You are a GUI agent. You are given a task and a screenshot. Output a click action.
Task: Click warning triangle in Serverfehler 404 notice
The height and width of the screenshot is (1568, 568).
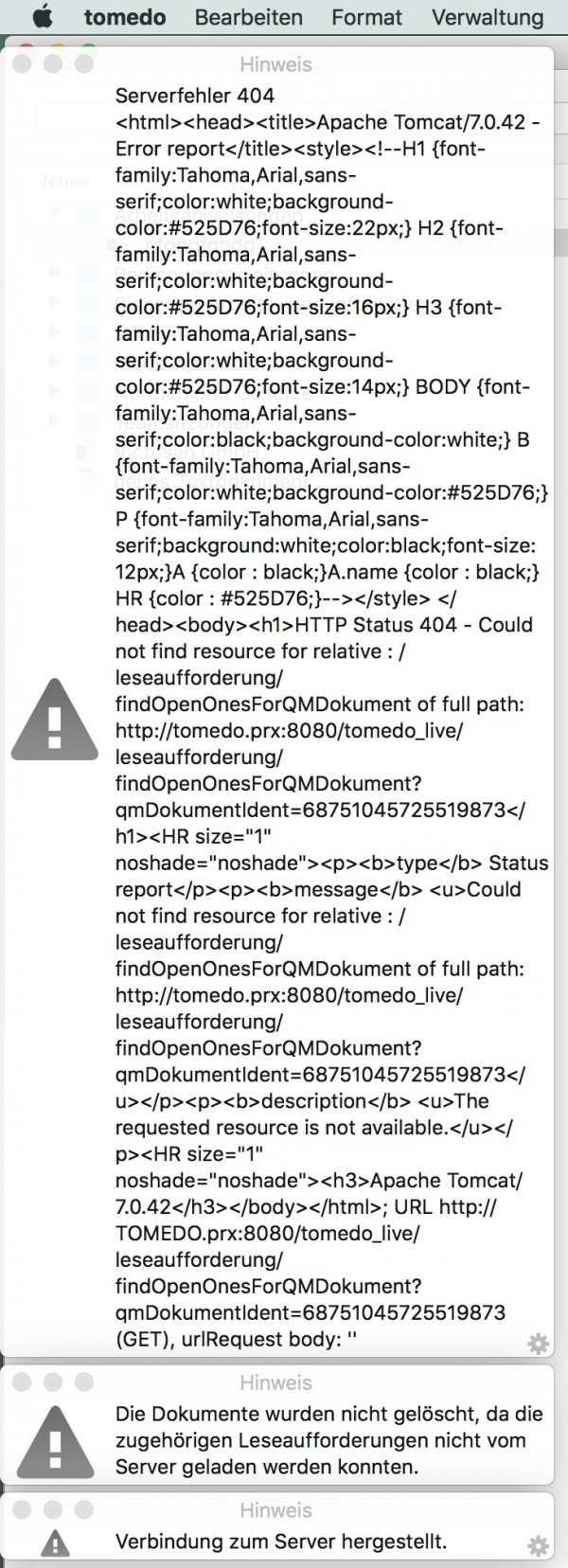pyautogui.click(x=55, y=719)
